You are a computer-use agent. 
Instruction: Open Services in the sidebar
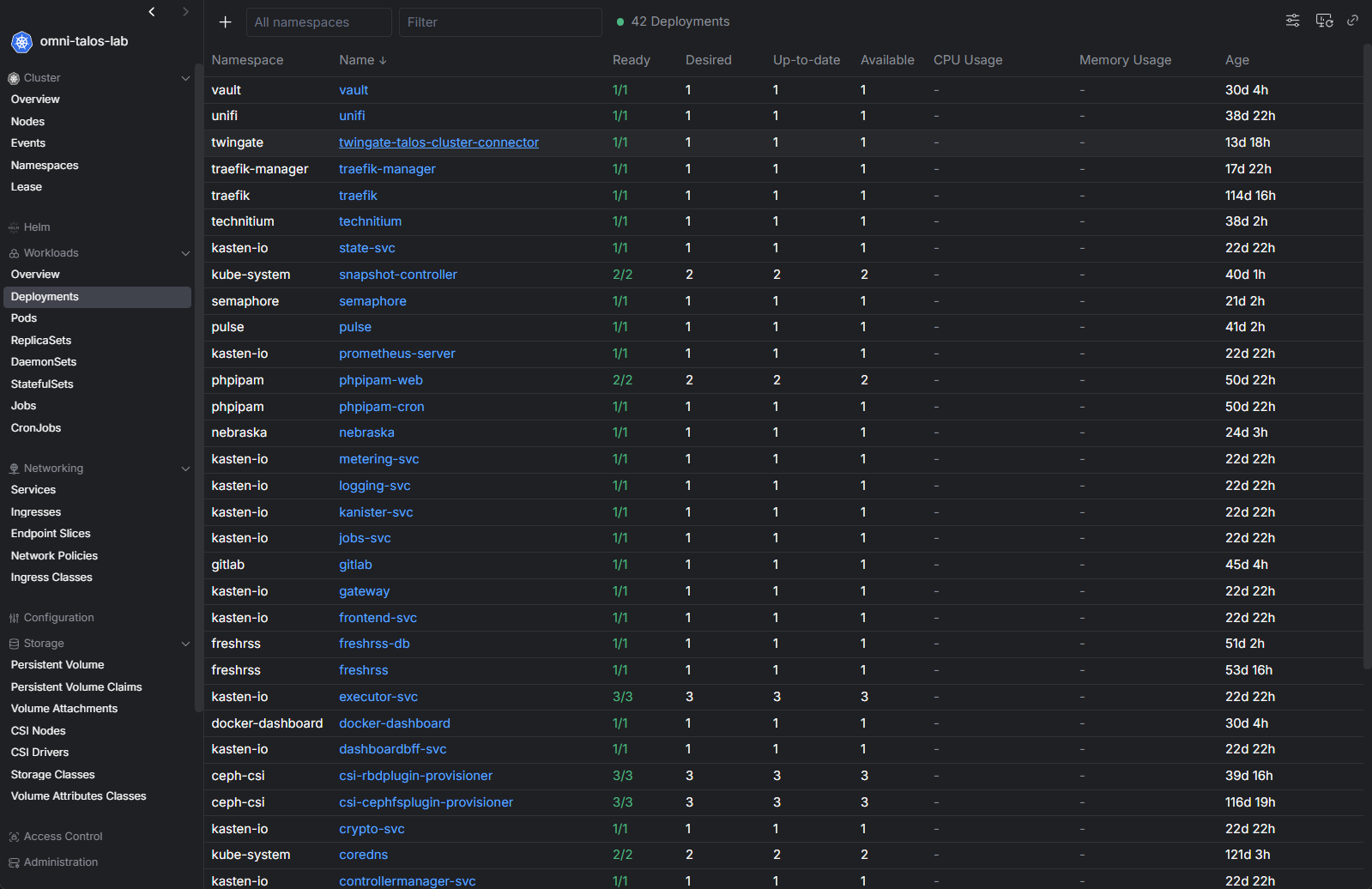[x=33, y=490]
